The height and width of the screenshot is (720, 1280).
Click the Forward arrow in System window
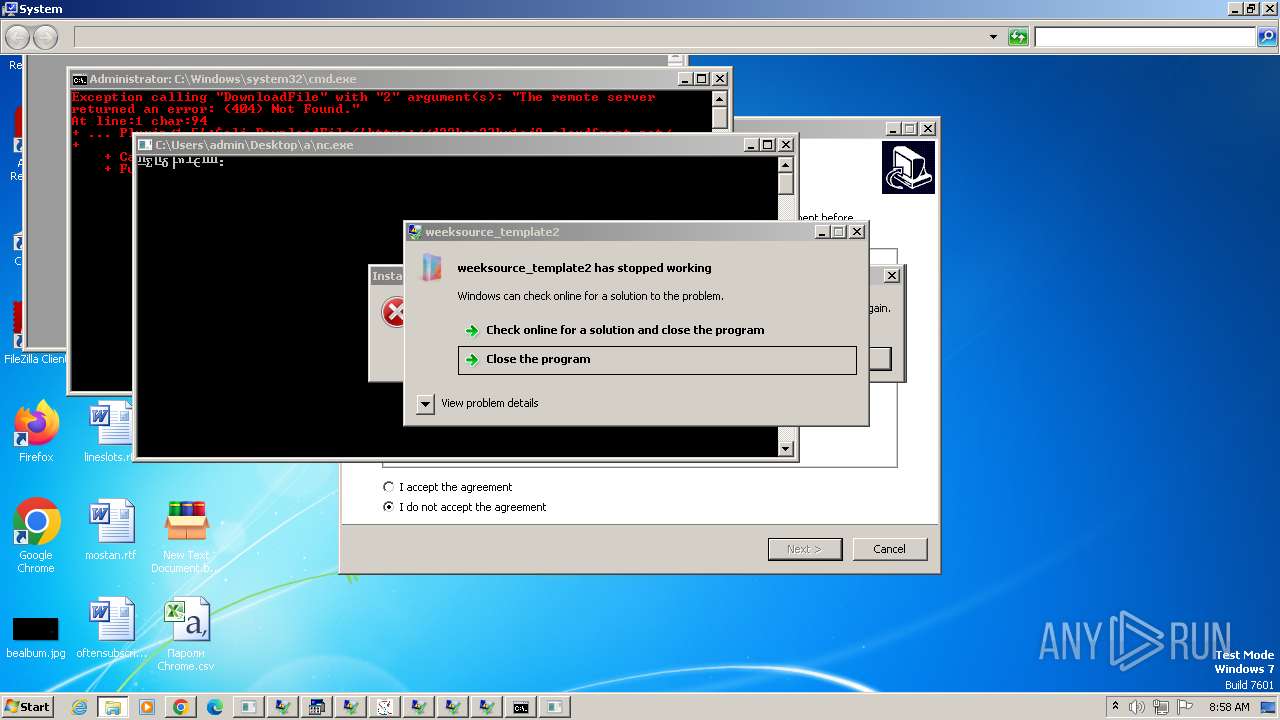pos(45,38)
